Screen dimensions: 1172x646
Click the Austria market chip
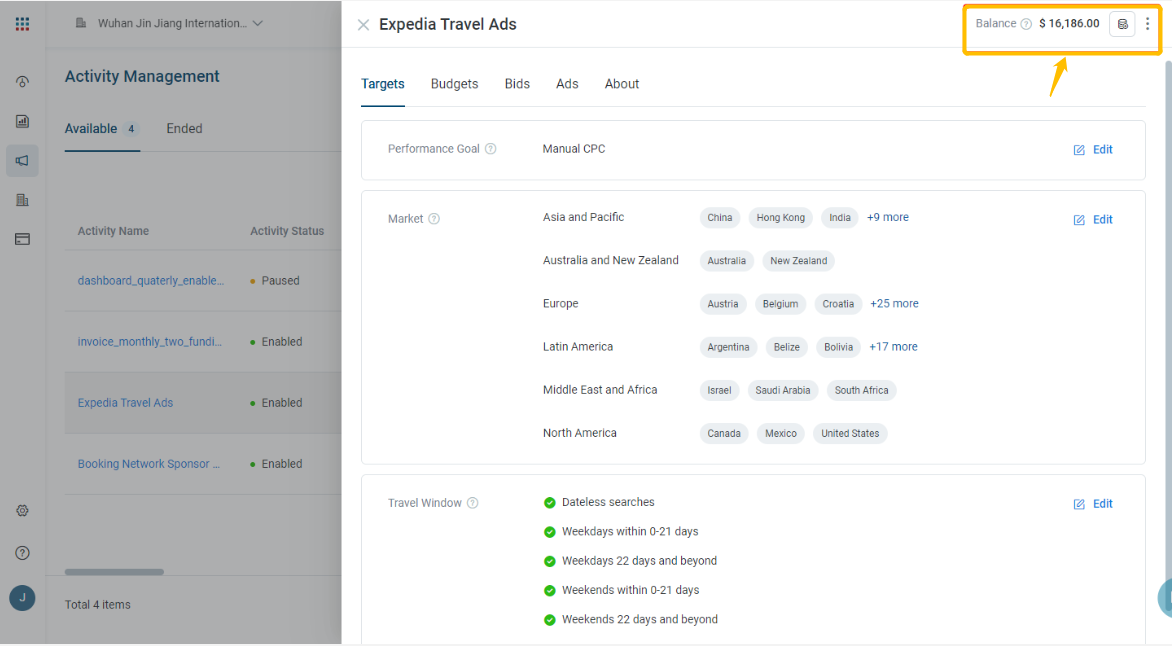(723, 304)
